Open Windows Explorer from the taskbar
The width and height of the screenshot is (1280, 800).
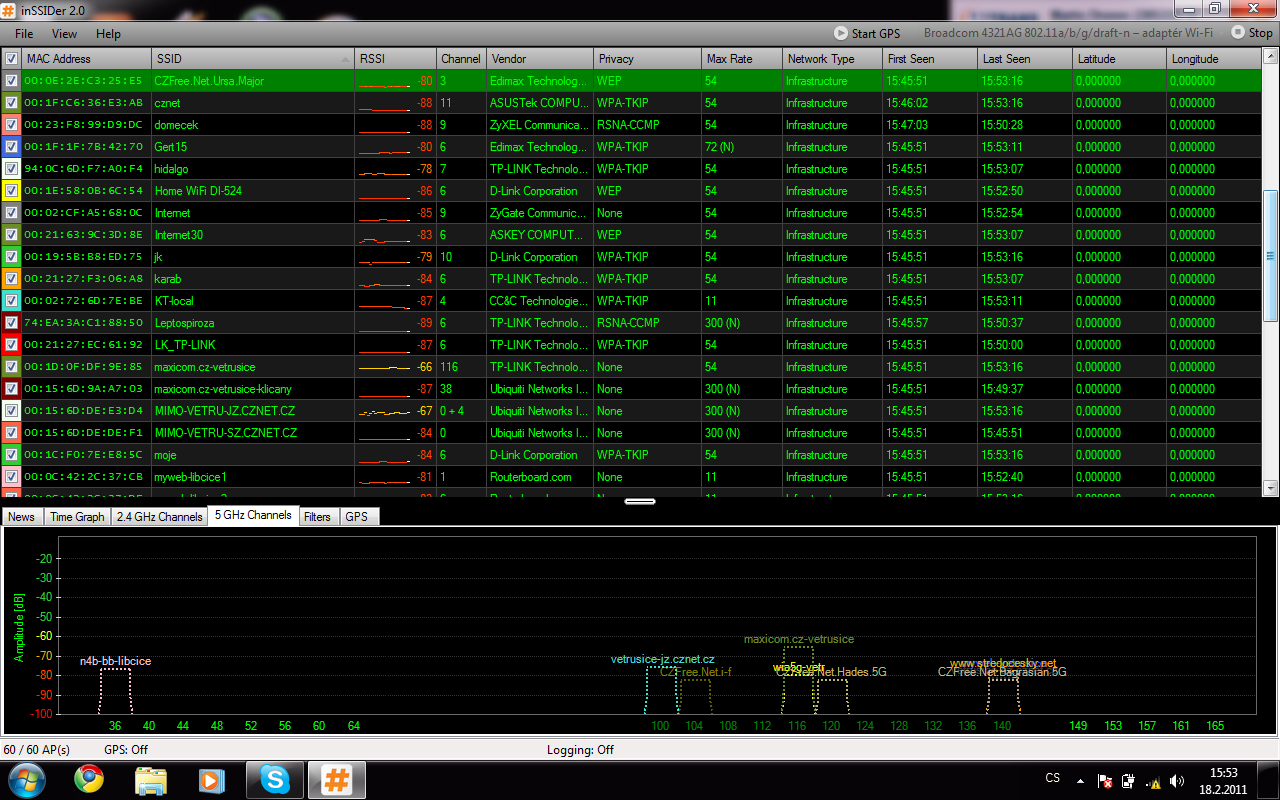tap(151, 779)
